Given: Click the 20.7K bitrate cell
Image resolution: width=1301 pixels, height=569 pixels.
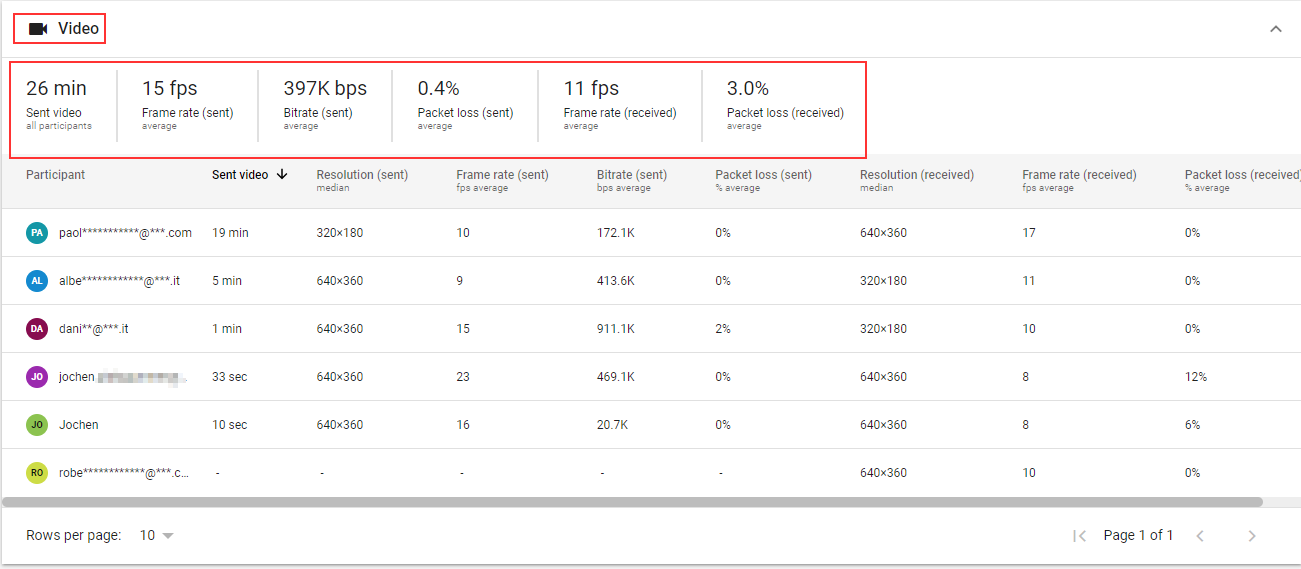Looking at the screenshot, I should pyautogui.click(x=612, y=425).
